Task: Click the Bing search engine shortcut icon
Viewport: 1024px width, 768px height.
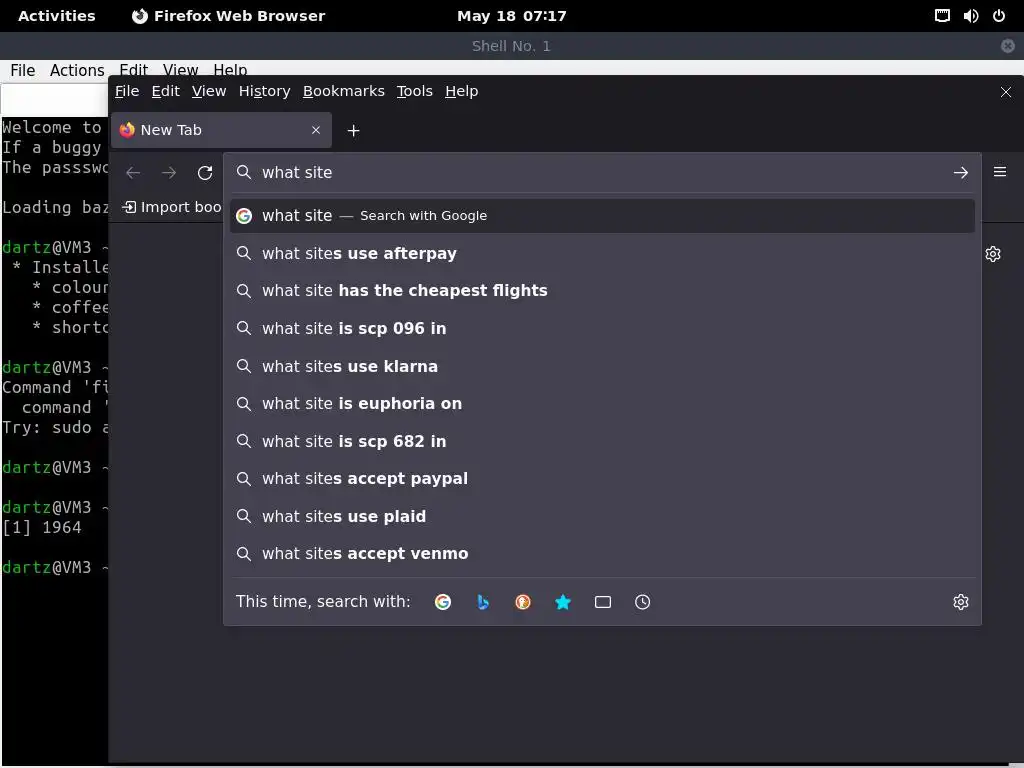Action: click(x=483, y=601)
